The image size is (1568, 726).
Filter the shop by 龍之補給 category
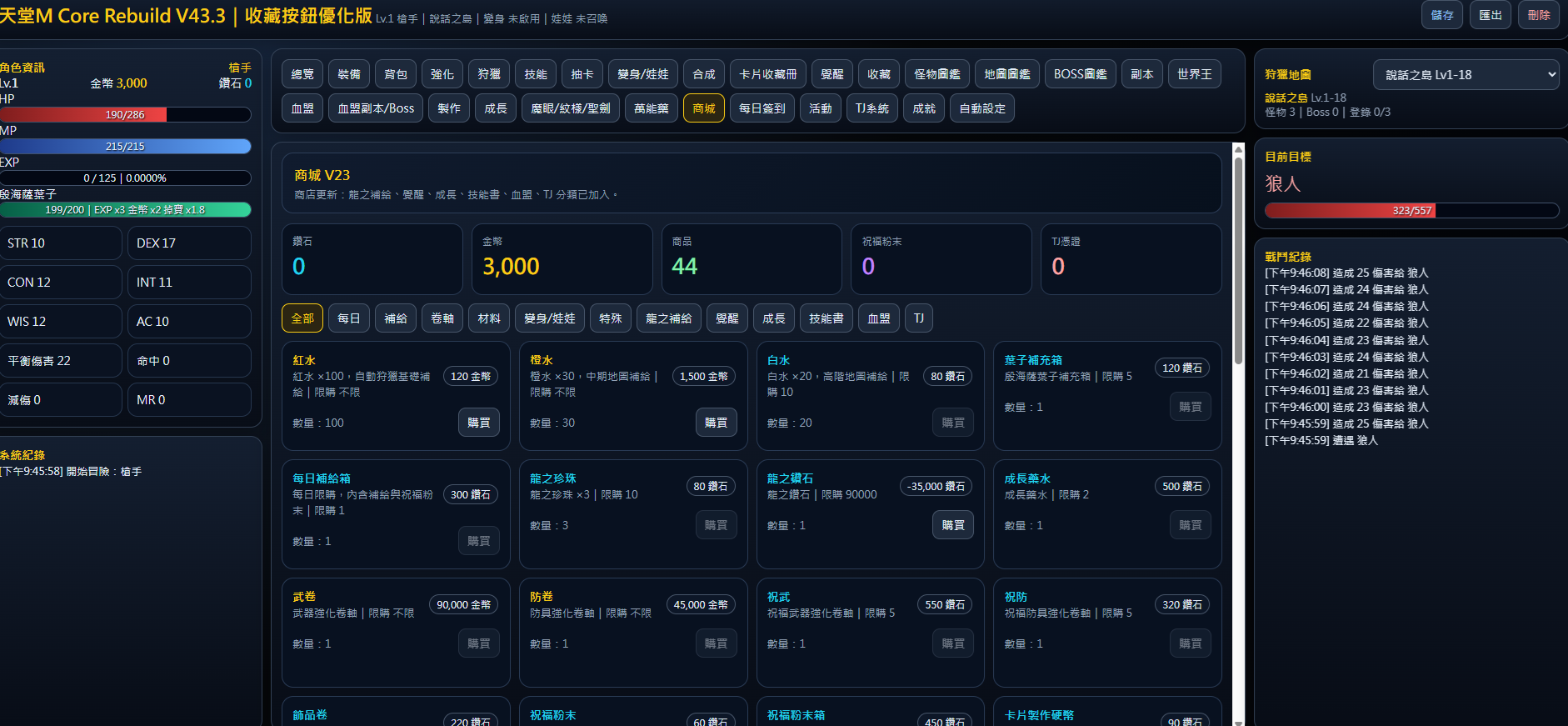[x=669, y=318]
